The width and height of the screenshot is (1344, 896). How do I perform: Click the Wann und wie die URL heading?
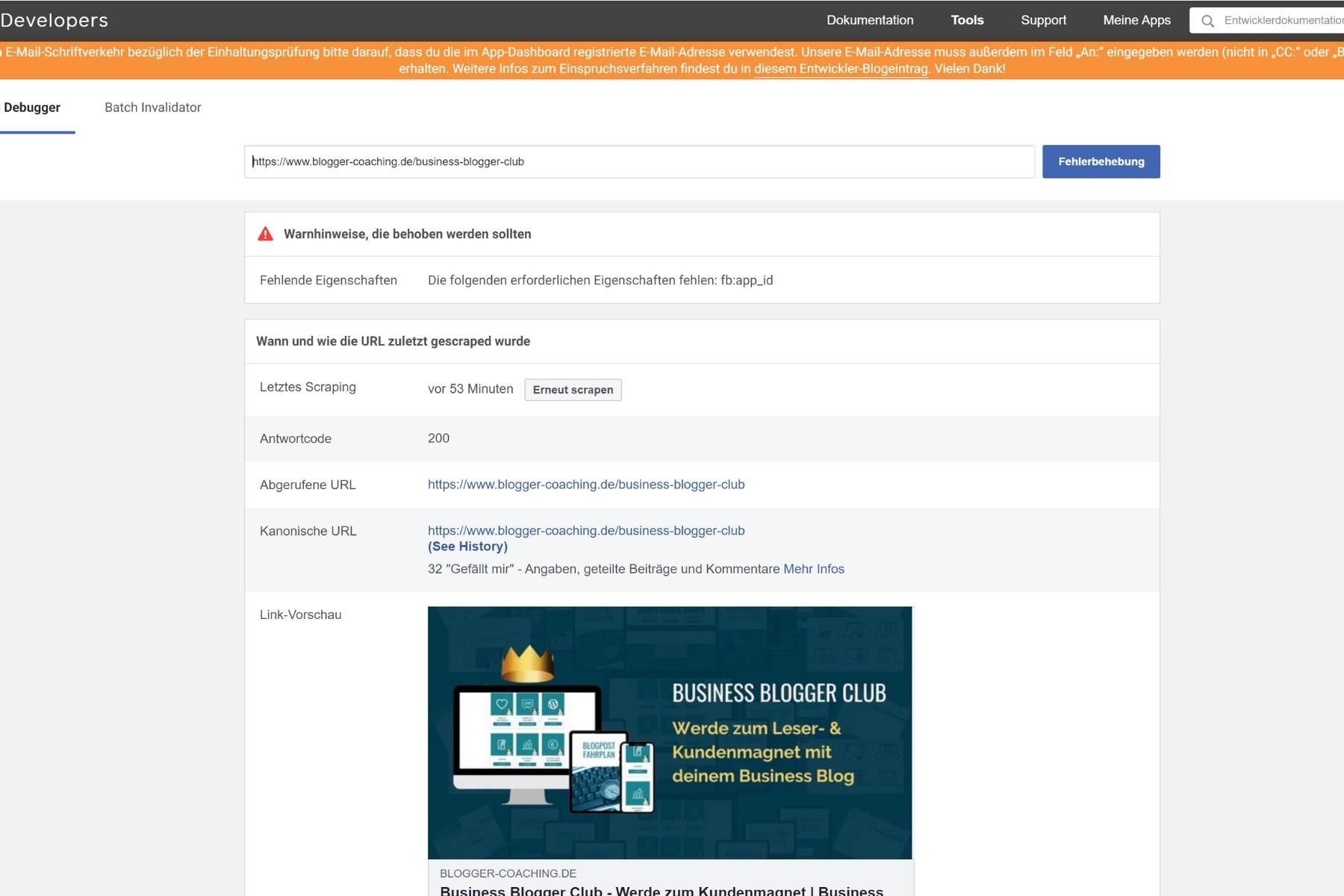[x=393, y=341]
